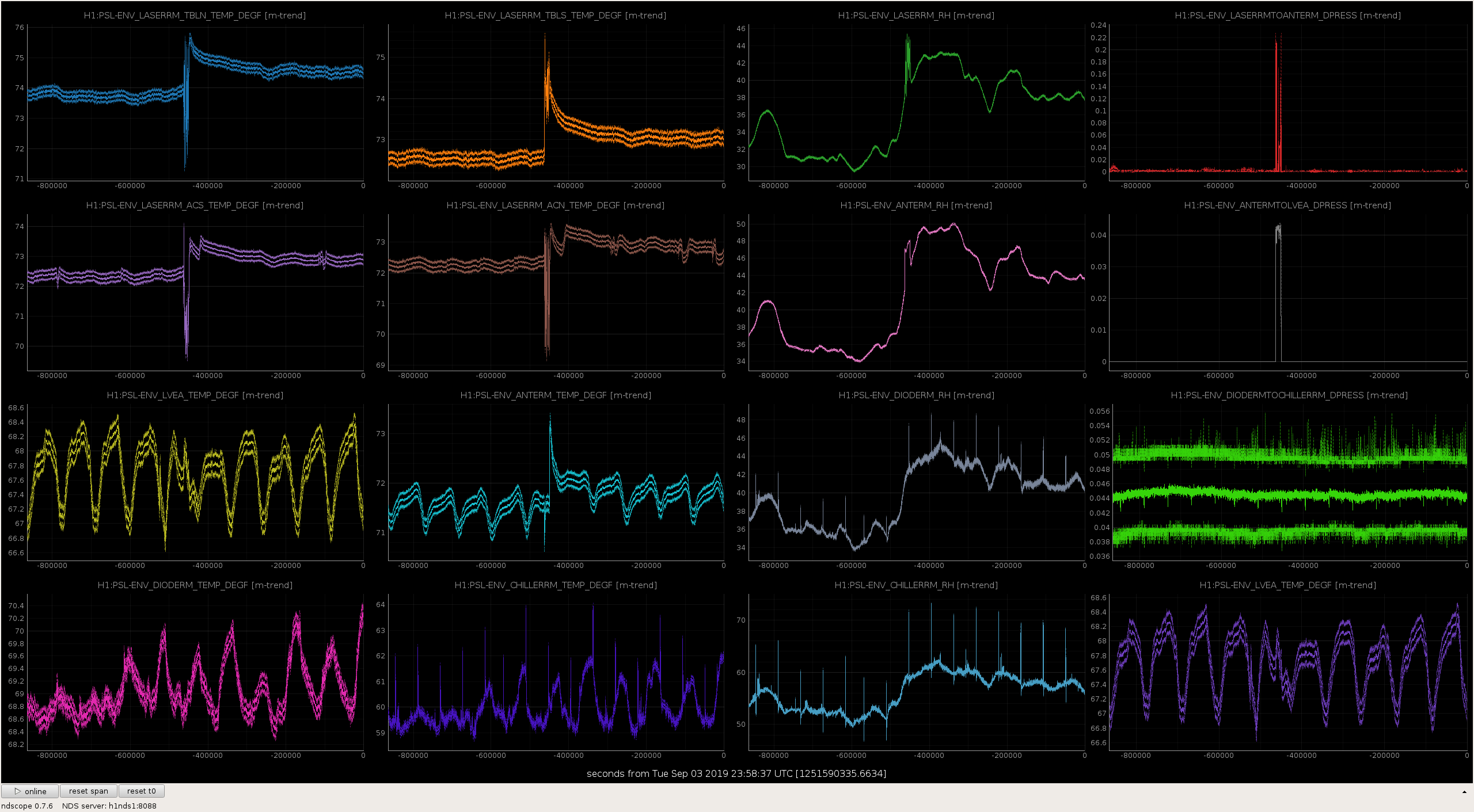Click the 'ndscope 0.7.6' status text
1474x812 pixels.
pyautogui.click(x=27, y=806)
